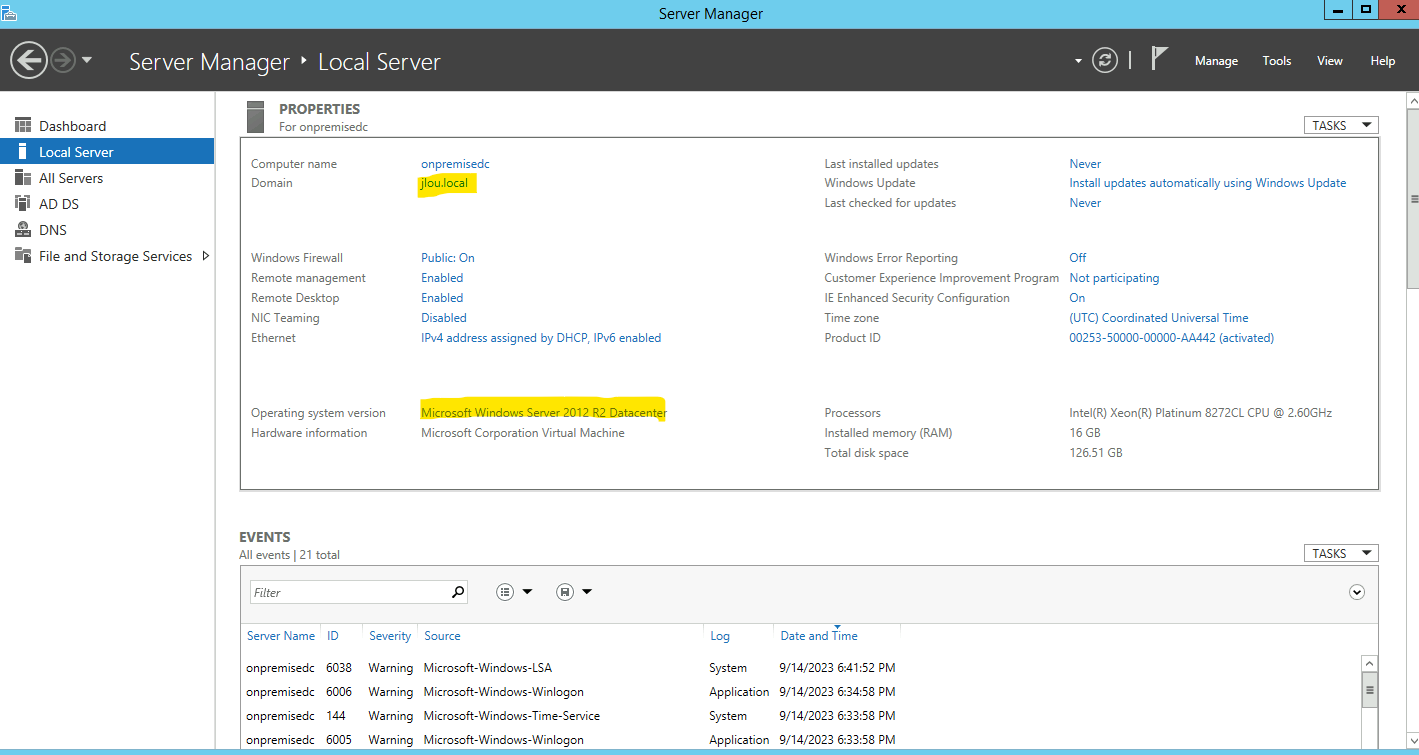The image size is (1419, 755).
Task: Click the filter search magnifier icon
Action: 458,592
